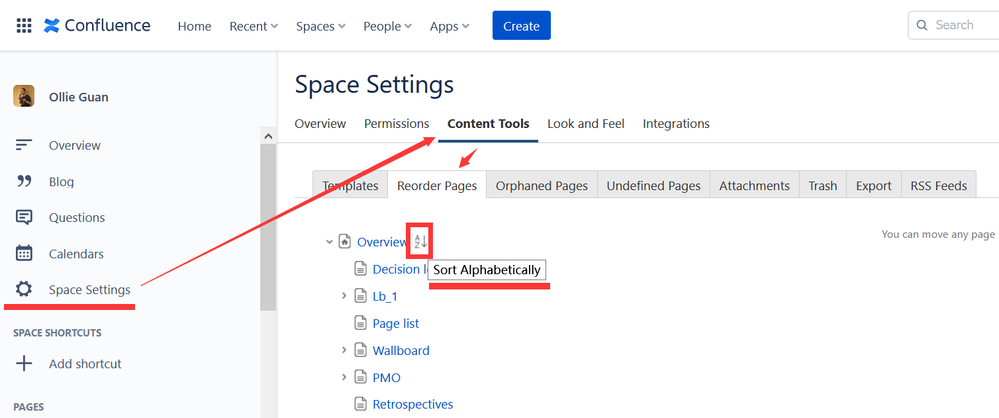Open the Spaces dropdown menu
The width and height of the screenshot is (999, 418).
pos(320,26)
